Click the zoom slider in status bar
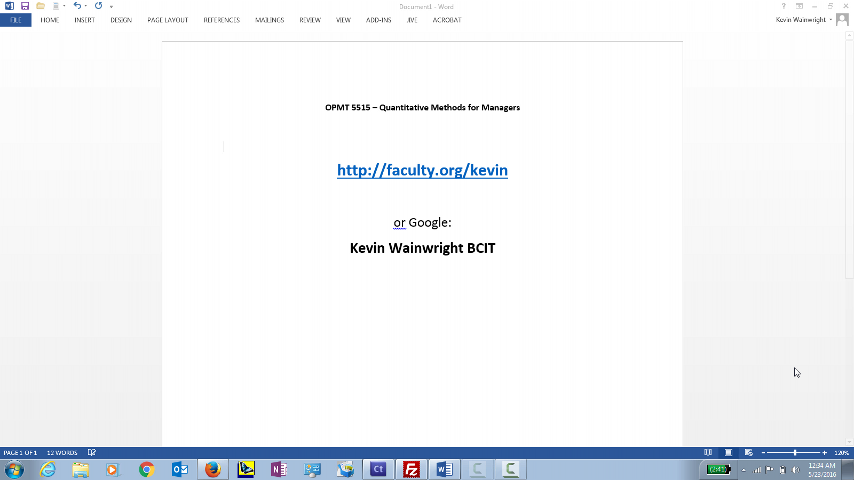Screen dimensions: 854x480 pyautogui.click(x=794, y=453)
